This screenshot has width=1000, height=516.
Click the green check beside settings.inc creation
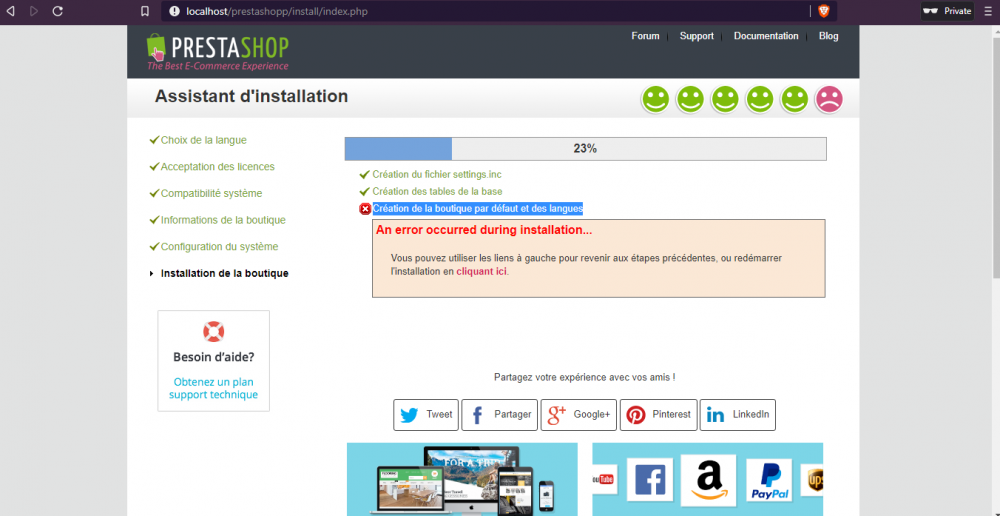click(364, 174)
